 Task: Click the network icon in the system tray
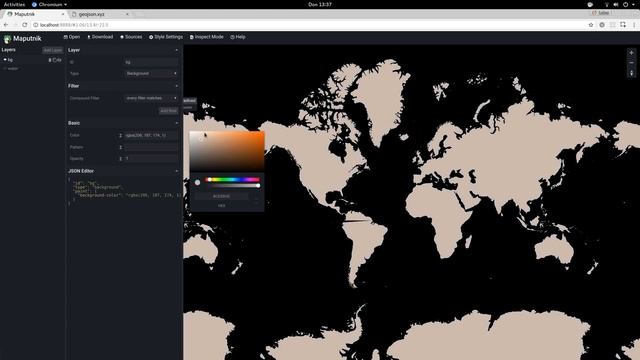tap(607, 4)
